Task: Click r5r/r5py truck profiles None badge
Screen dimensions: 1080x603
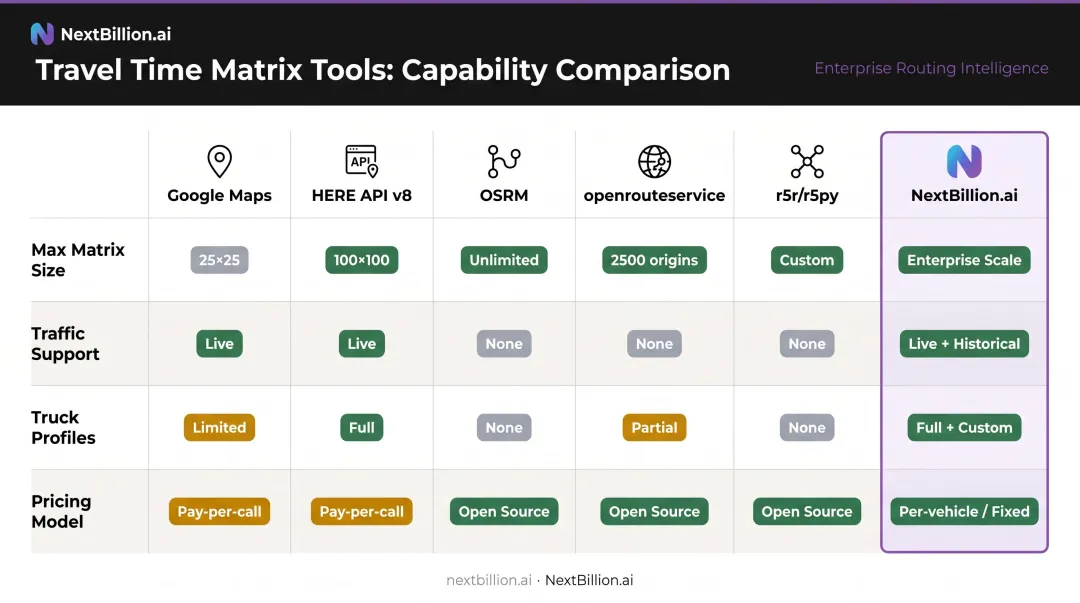Action: coord(807,427)
